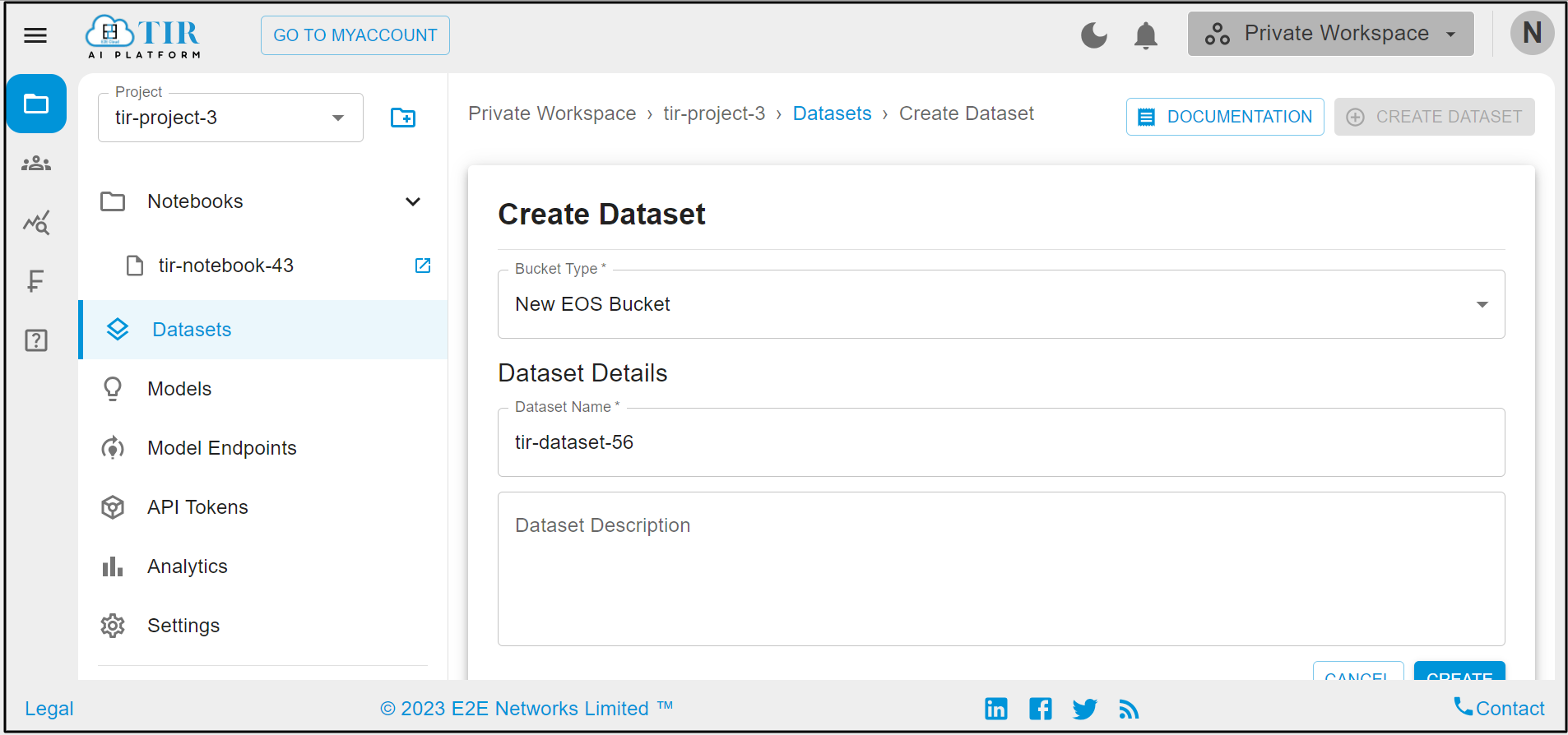The image size is (1568, 735).
Task: Click the CANCEL button
Action: tap(1358, 671)
